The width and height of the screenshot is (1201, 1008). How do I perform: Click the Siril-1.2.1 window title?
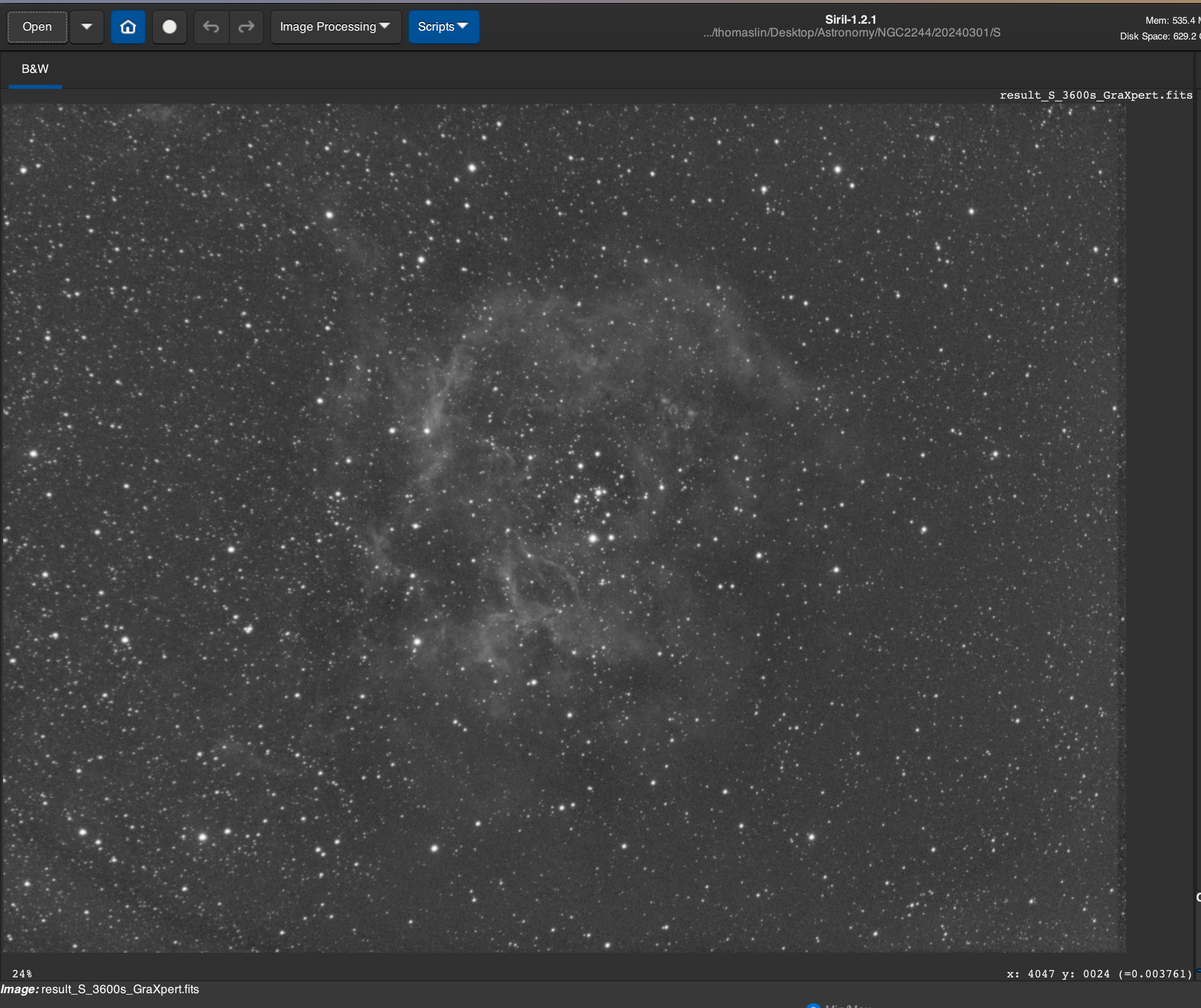(x=850, y=19)
